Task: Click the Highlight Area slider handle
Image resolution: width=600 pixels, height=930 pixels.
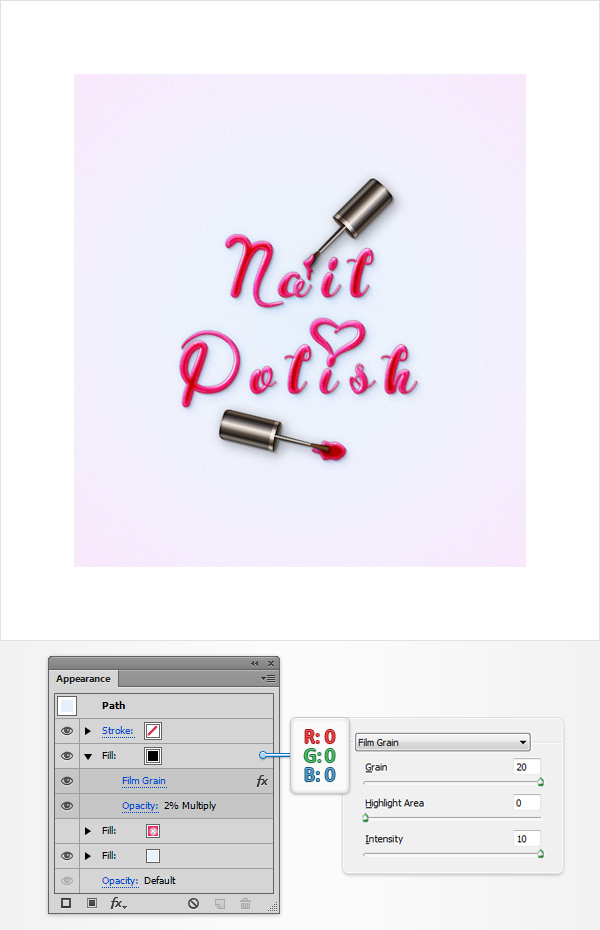Action: point(365,818)
